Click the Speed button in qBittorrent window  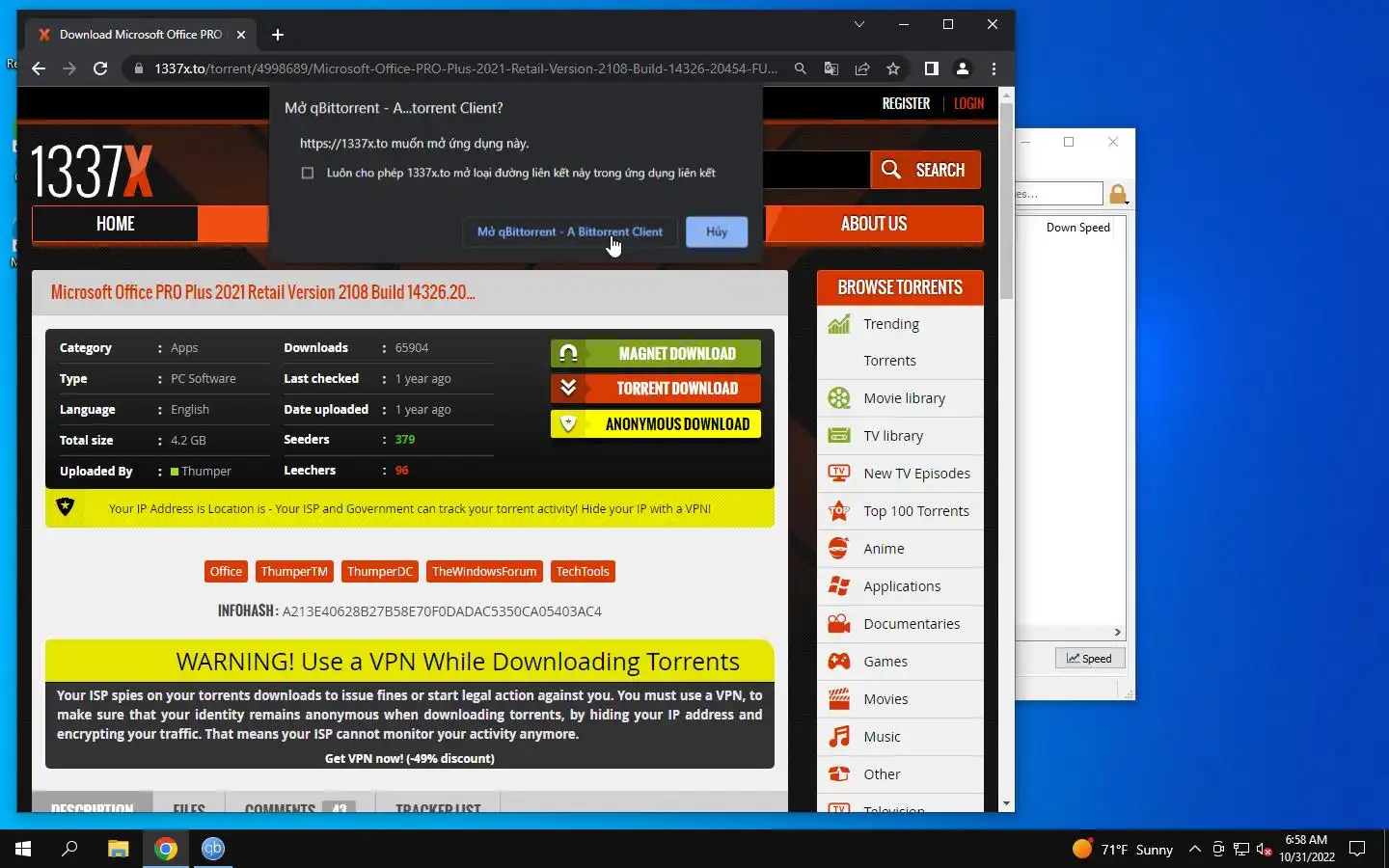pos(1089,659)
